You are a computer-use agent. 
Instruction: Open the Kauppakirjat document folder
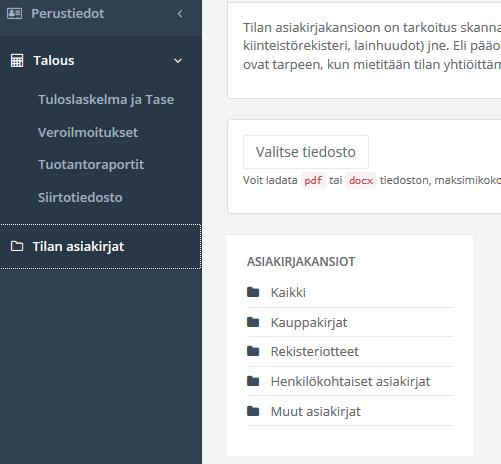pos(309,322)
